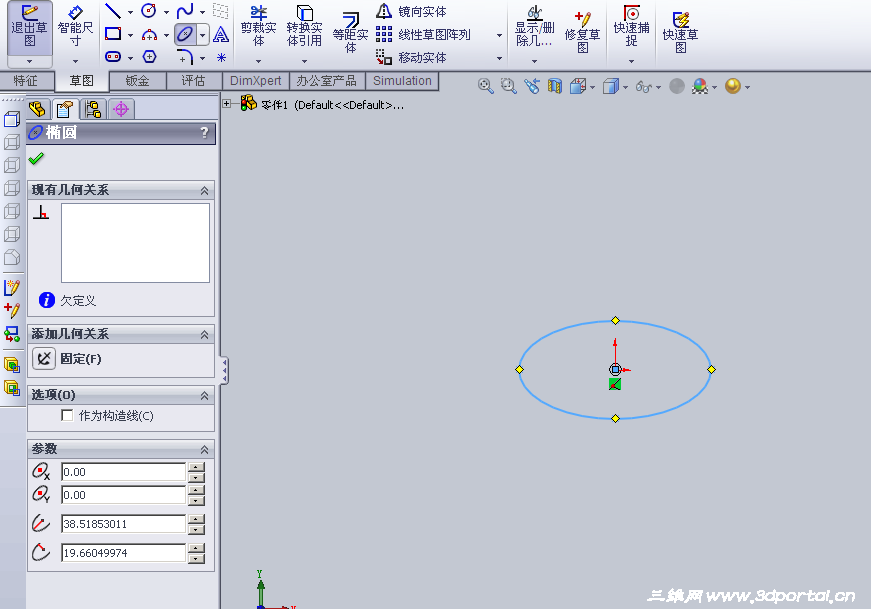This screenshot has width=871, height=609.
Task: Collapse the 现有几何关系 section
Action: click(x=204, y=191)
